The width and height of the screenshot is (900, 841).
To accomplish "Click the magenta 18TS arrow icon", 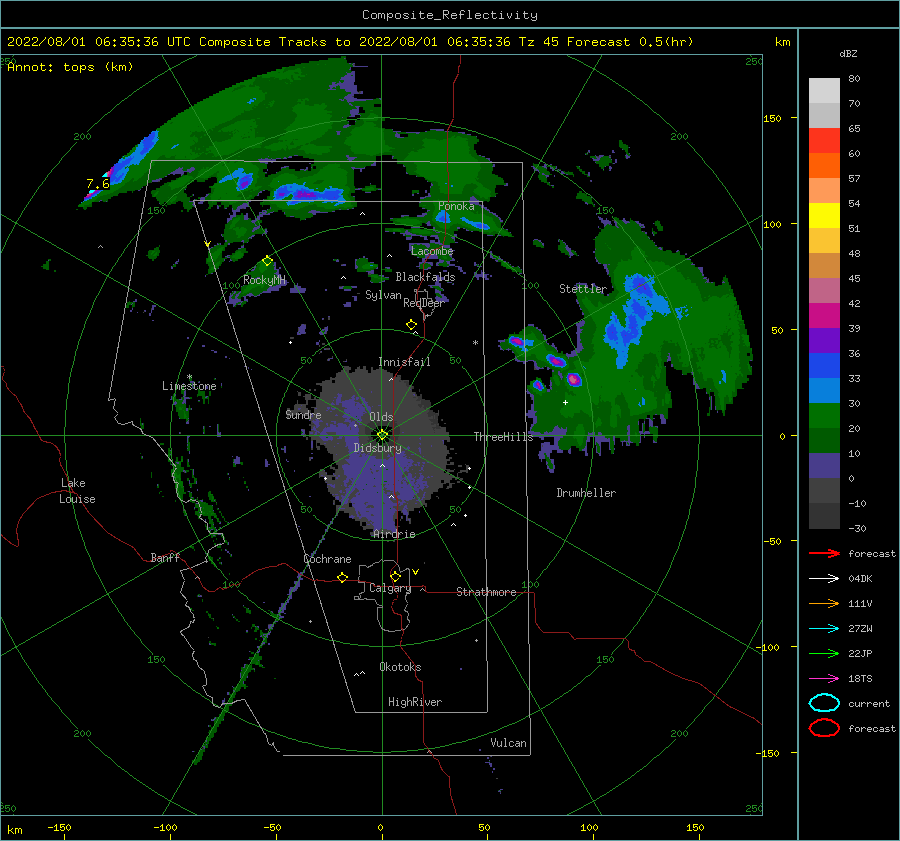I will click(x=824, y=679).
